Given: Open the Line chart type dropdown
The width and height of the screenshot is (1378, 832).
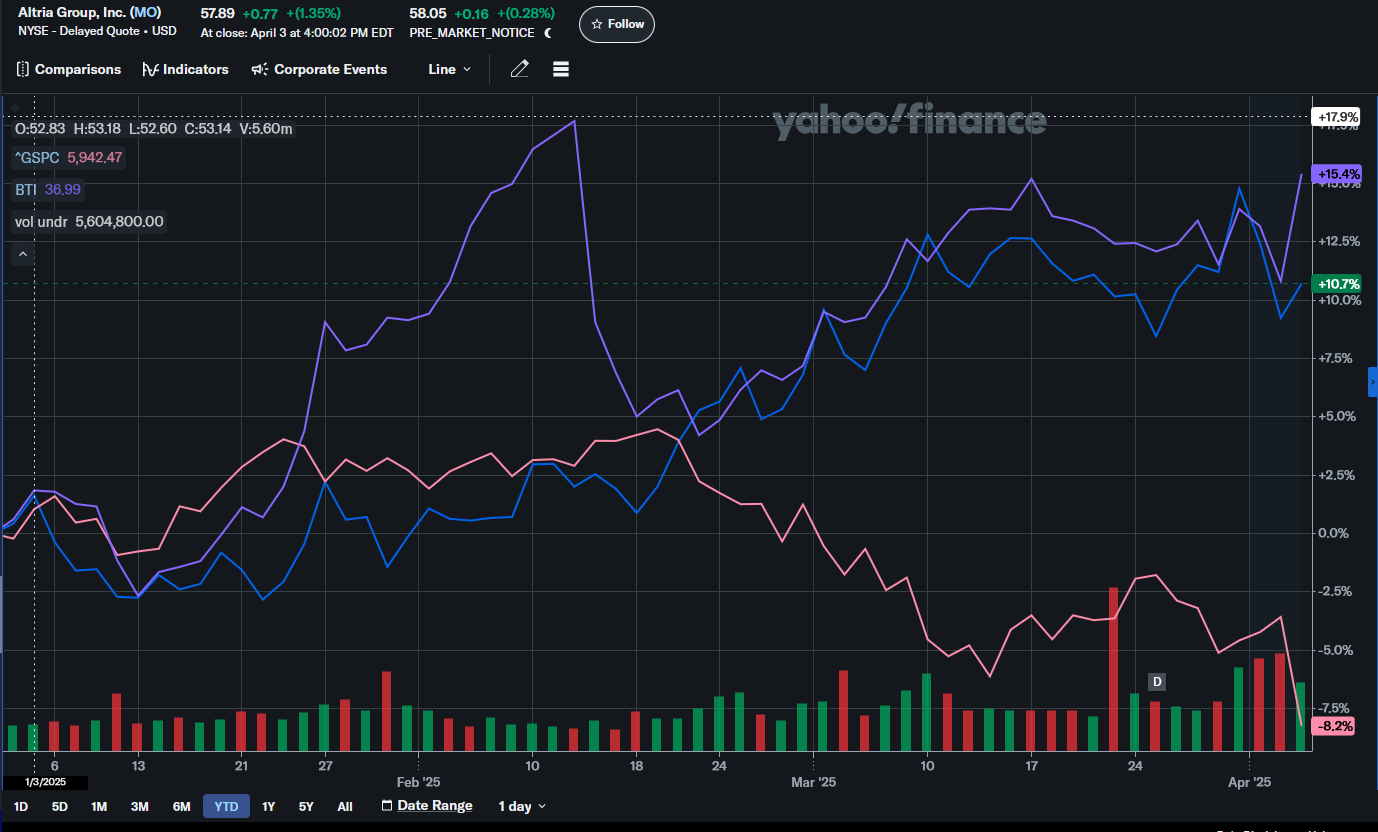Looking at the screenshot, I should [x=449, y=69].
